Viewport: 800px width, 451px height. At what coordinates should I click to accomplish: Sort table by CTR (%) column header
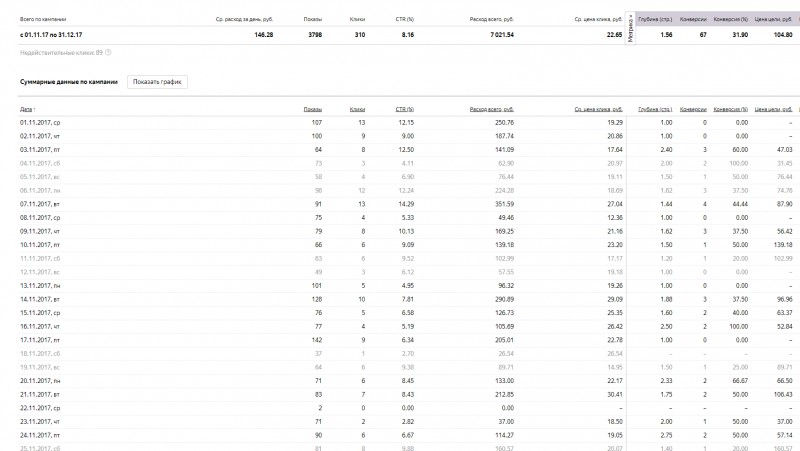(x=405, y=109)
